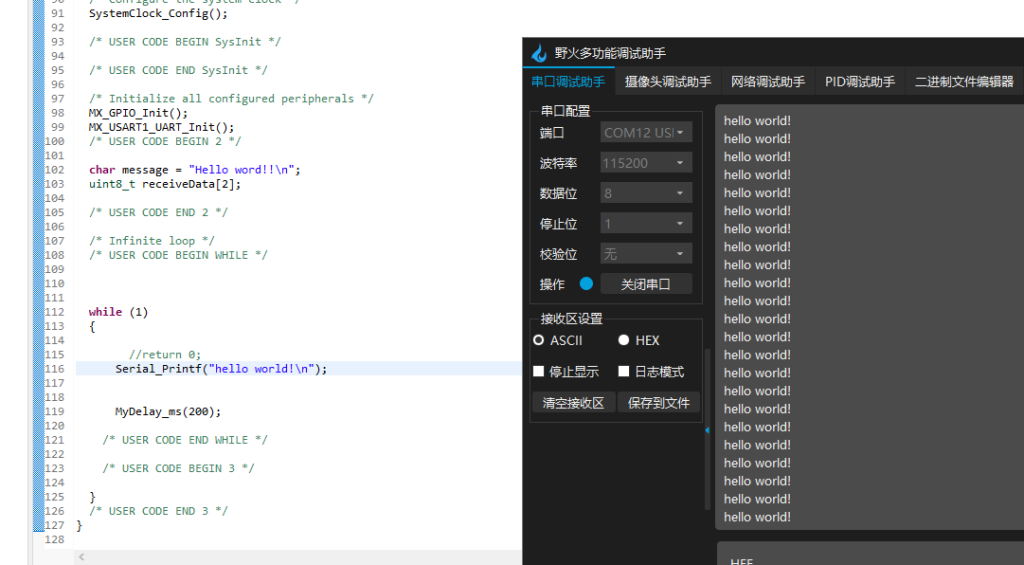Expand the 校验位 dropdown
The height and width of the screenshot is (565, 1024).
pyautogui.click(x=646, y=254)
